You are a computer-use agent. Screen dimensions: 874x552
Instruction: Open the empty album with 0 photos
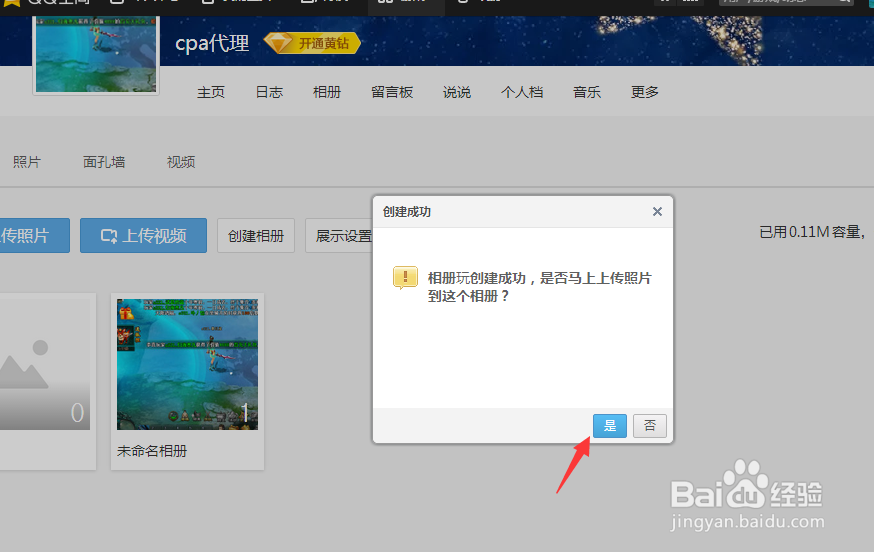pos(45,364)
